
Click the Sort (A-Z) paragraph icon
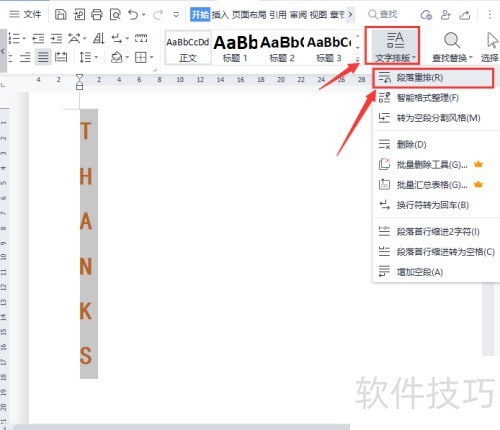pos(99,39)
